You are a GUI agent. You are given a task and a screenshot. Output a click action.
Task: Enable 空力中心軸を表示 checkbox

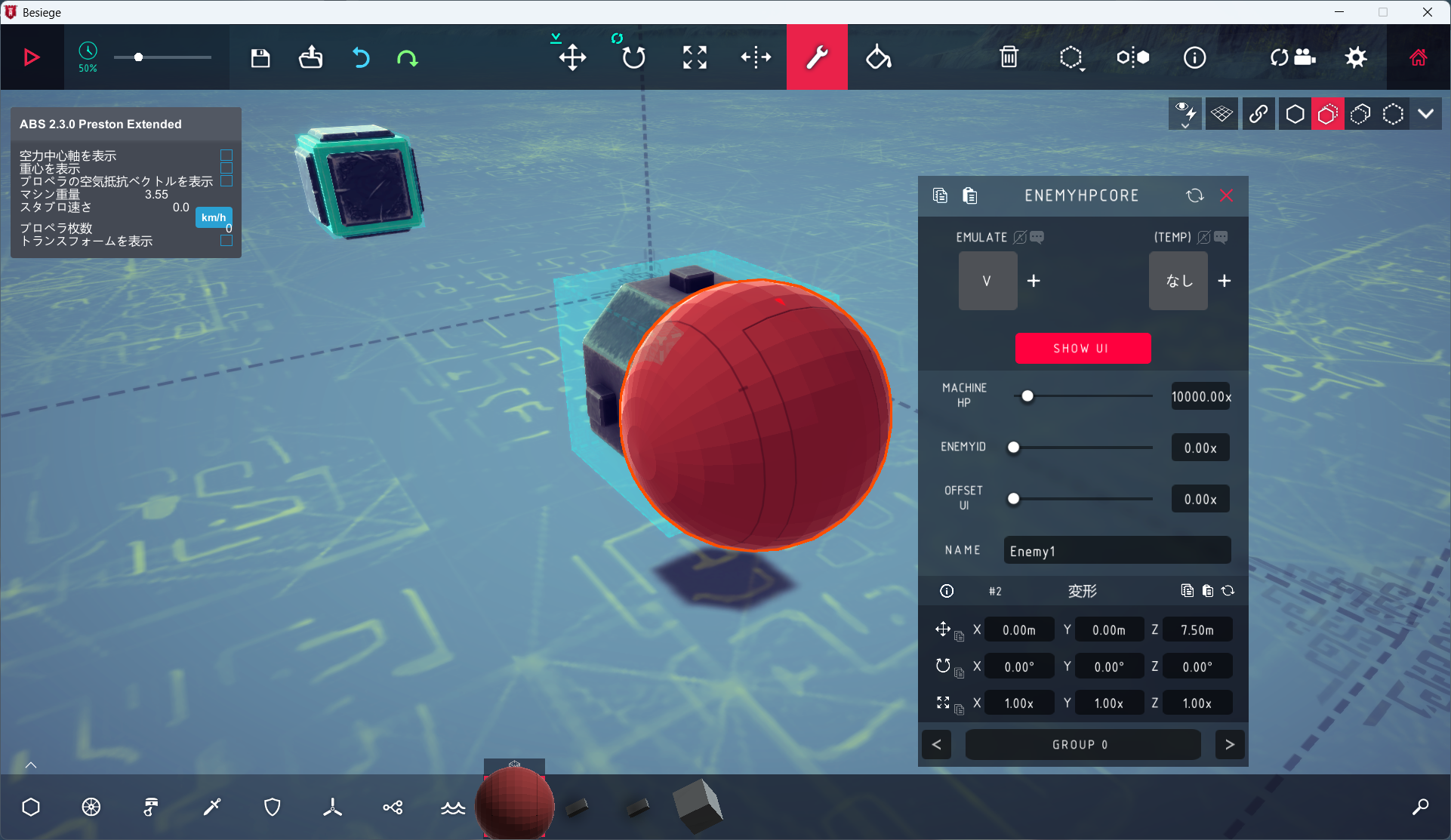click(226, 155)
